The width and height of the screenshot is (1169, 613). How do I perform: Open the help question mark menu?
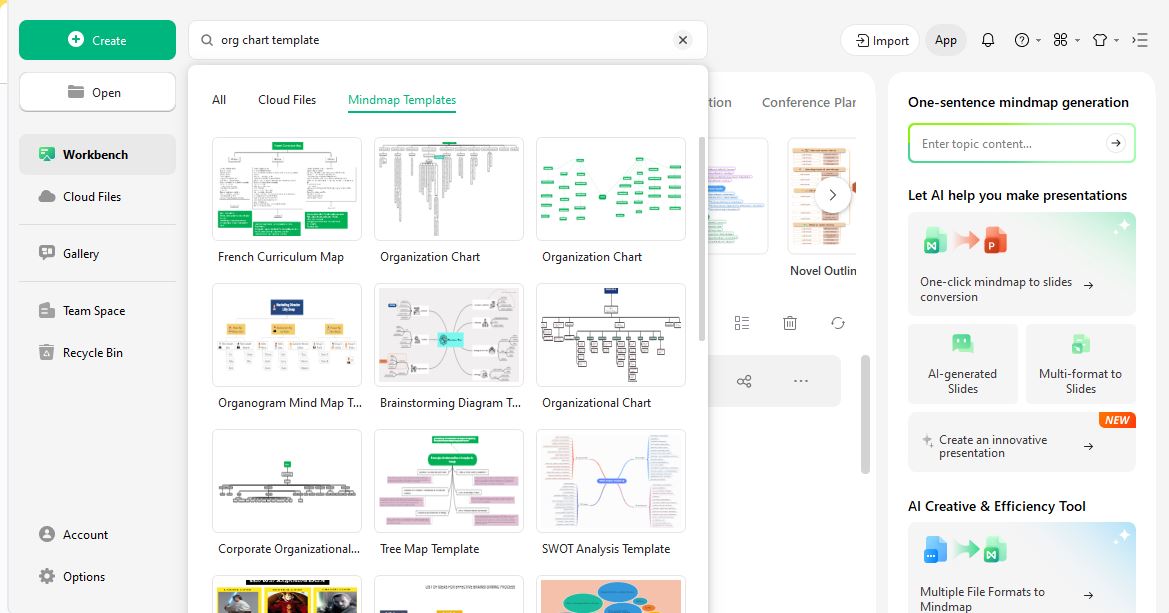point(1027,40)
